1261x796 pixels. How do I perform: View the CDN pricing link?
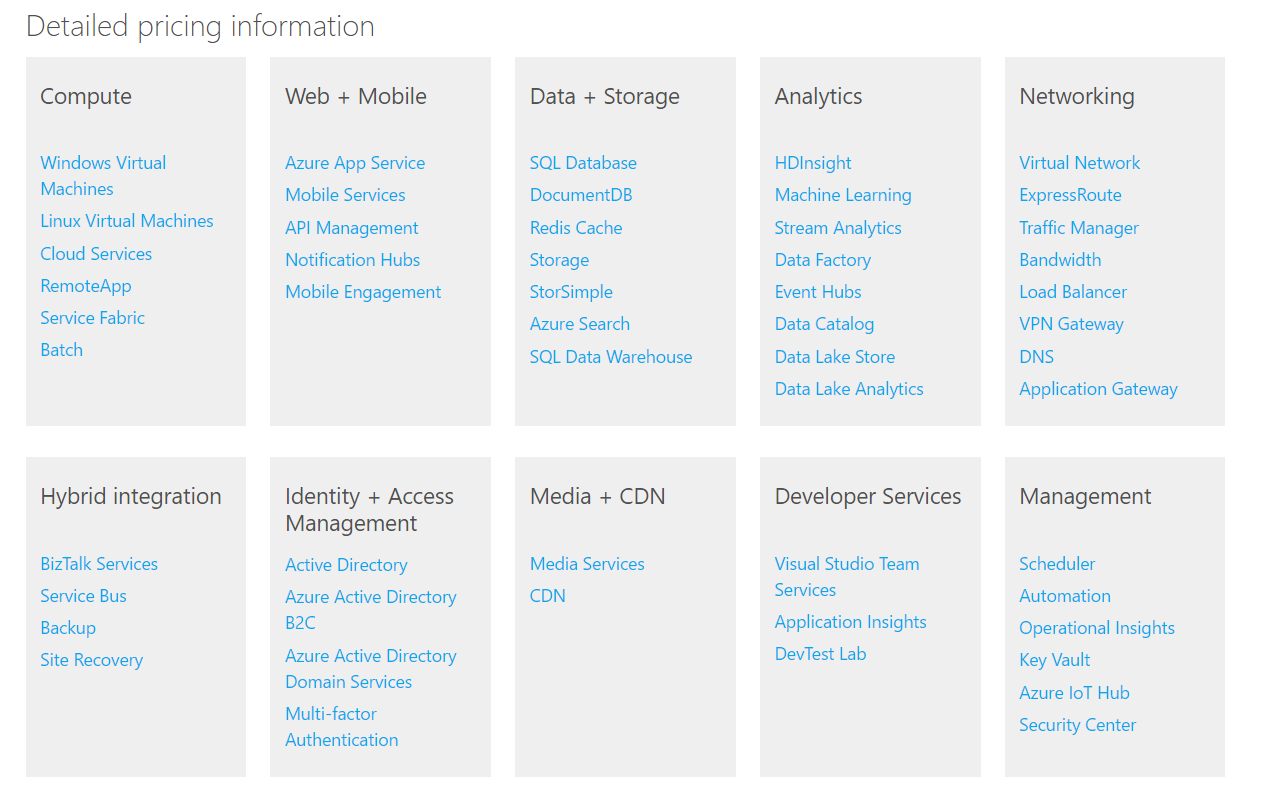(546, 595)
